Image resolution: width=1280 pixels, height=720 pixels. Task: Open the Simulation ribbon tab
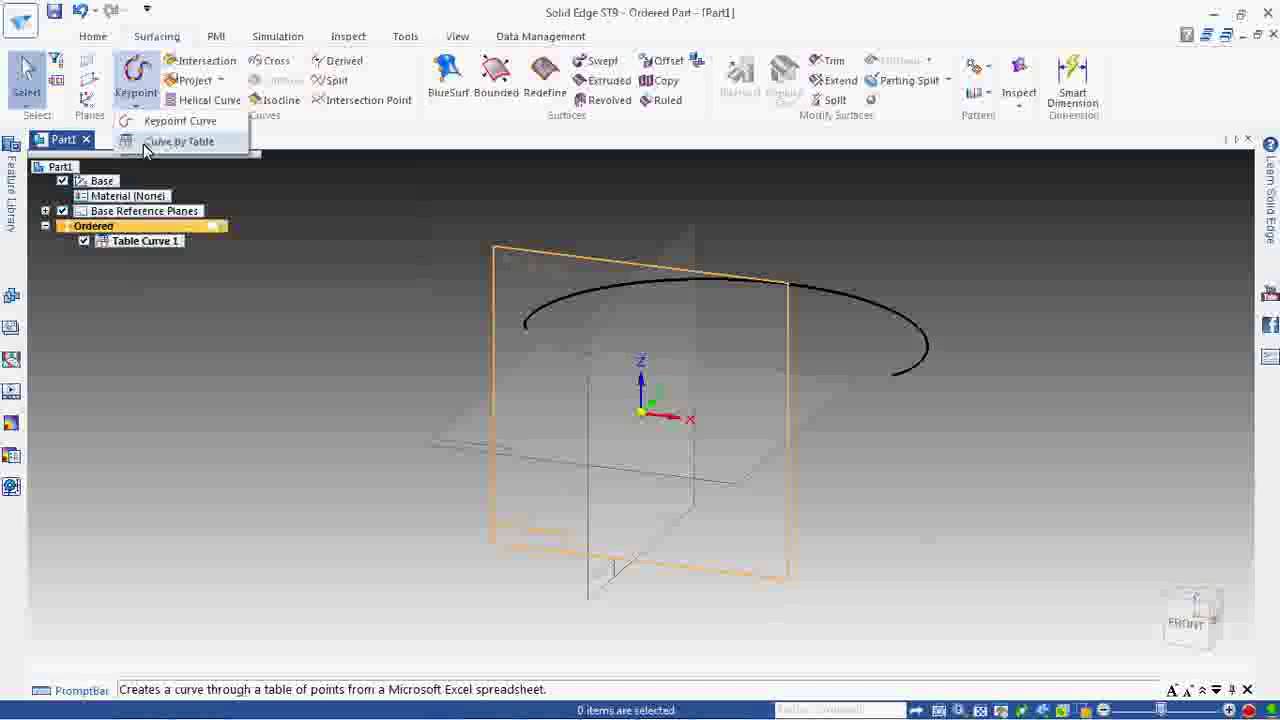click(x=278, y=36)
